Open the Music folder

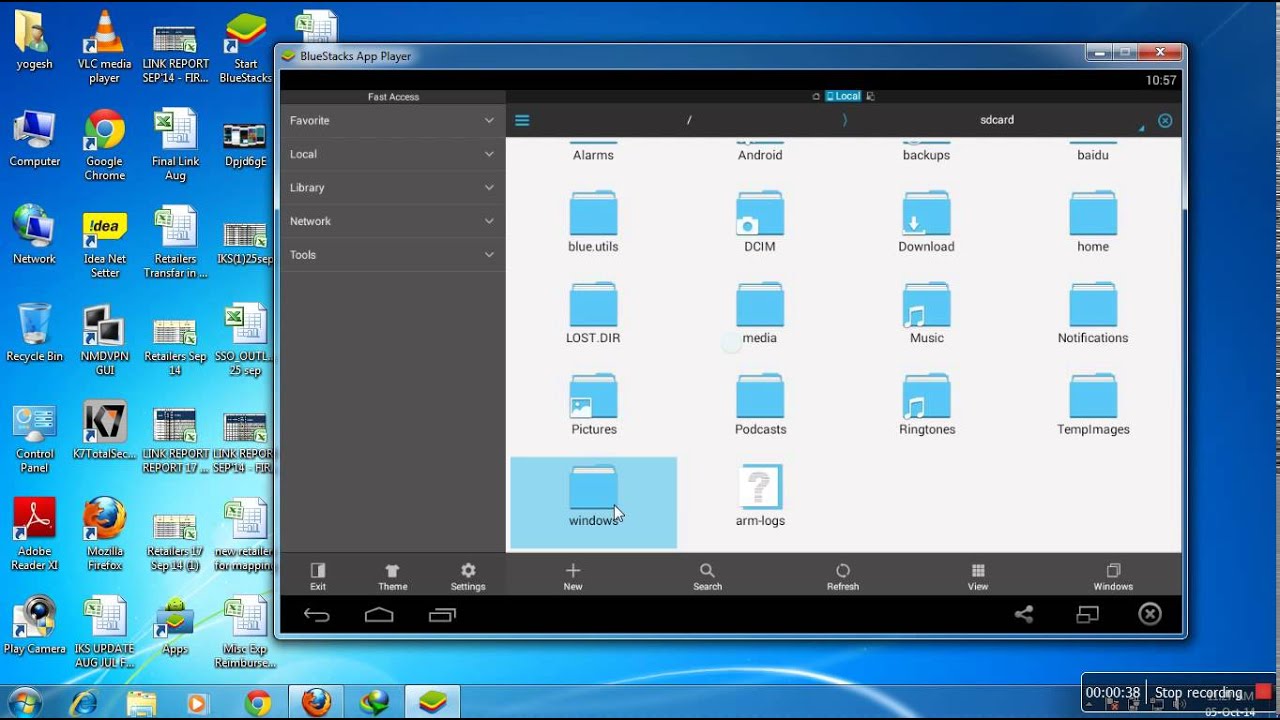[x=926, y=313]
